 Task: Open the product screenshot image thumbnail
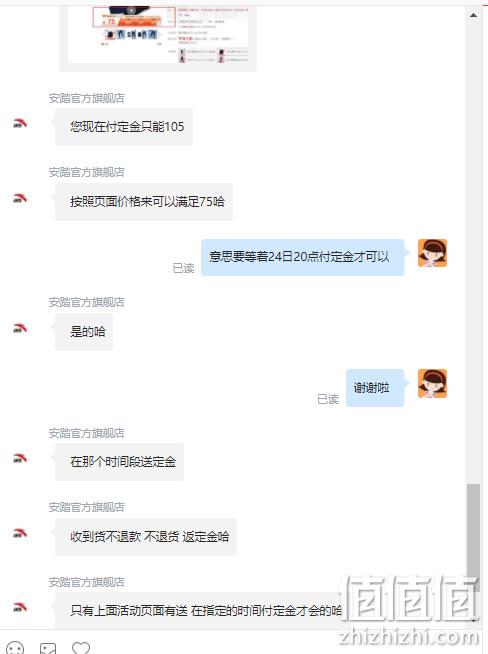(x=158, y=35)
